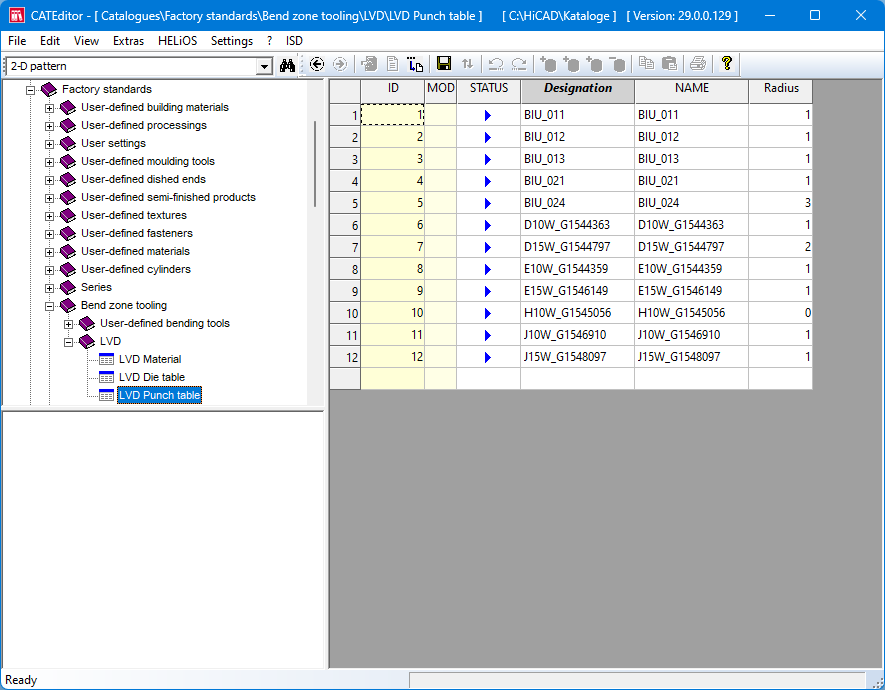Collapse the Bend zone tooling node
This screenshot has height=690, width=885.
(50, 306)
